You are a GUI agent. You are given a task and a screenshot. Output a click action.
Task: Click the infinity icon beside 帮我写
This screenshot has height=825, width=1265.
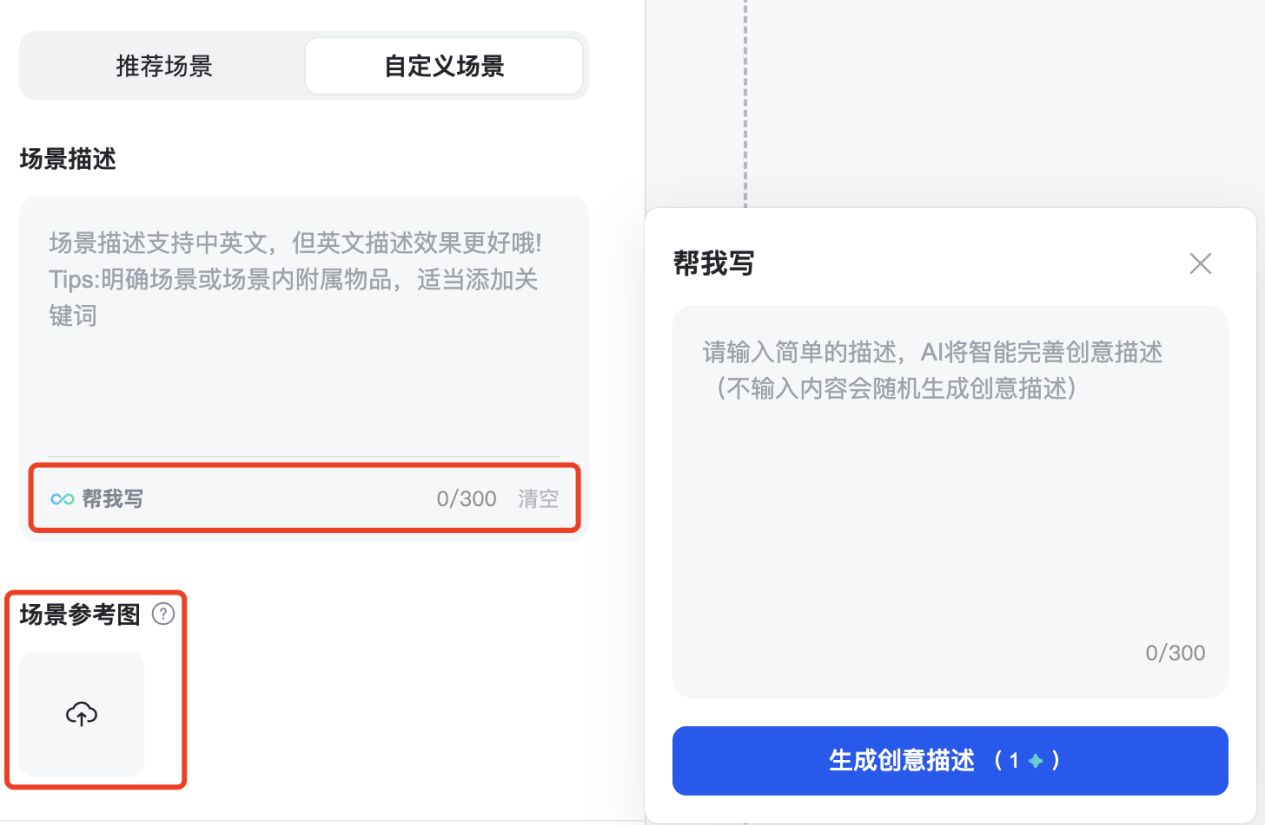[62, 499]
